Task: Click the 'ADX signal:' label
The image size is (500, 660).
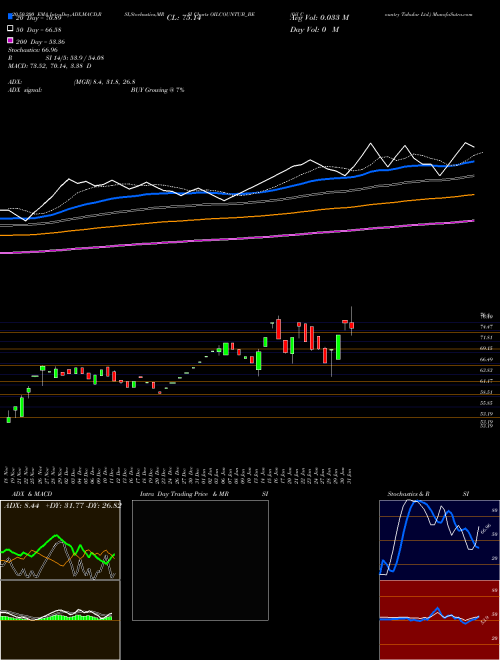Action: [x=24, y=90]
